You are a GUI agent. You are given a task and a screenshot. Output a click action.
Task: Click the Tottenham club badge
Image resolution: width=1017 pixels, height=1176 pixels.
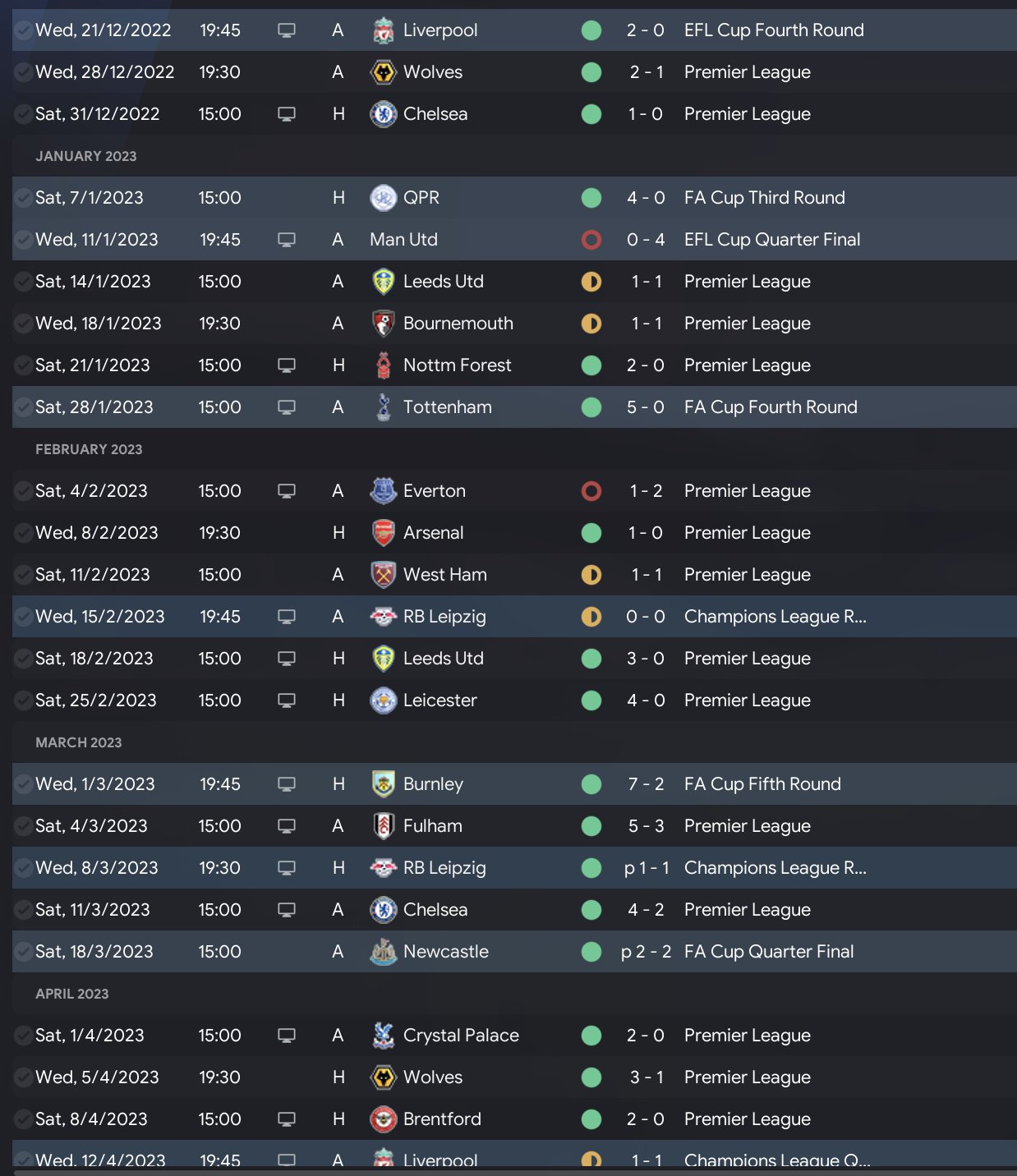[383, 407]
